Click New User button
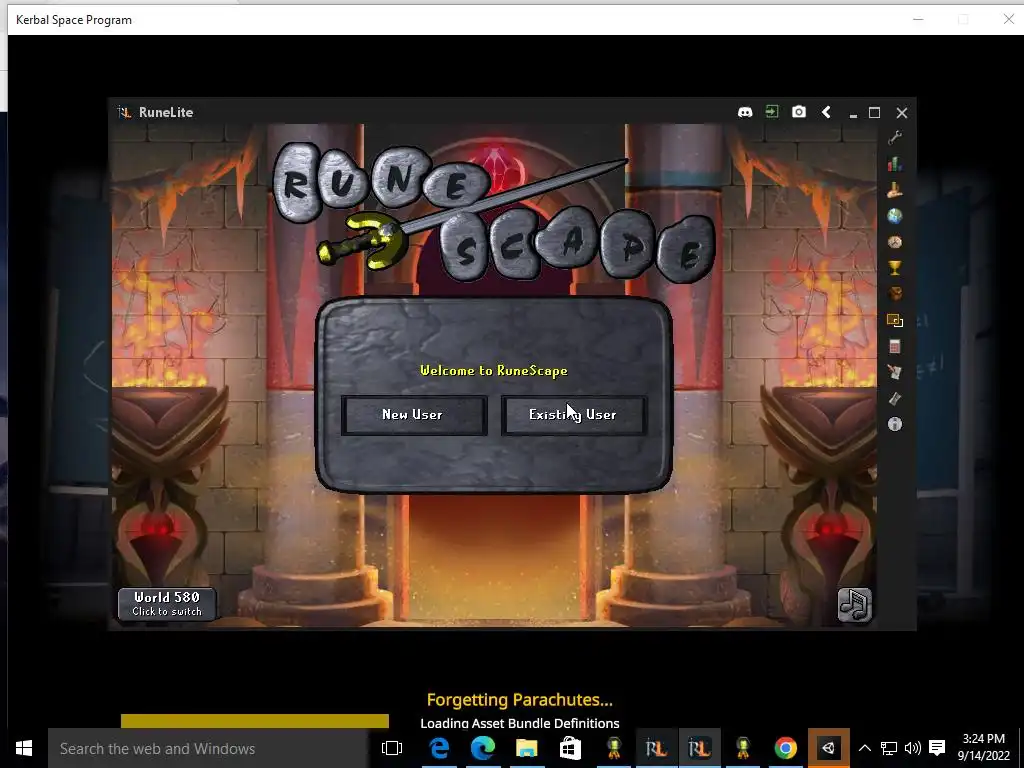 pyautogui.click(x=414, y=415)
